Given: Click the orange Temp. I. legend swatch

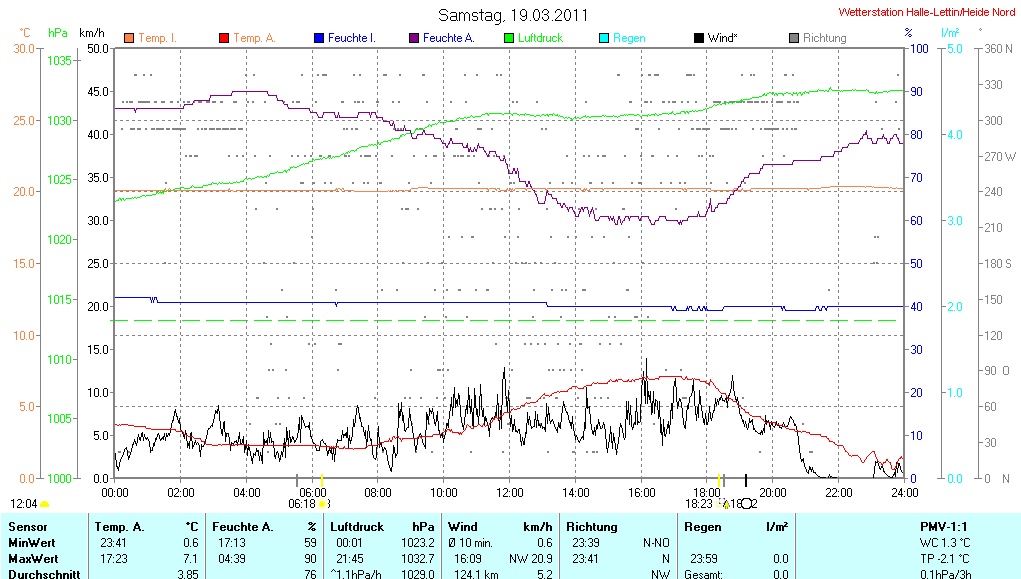Looking at the screenshot, I should (128, 38).
